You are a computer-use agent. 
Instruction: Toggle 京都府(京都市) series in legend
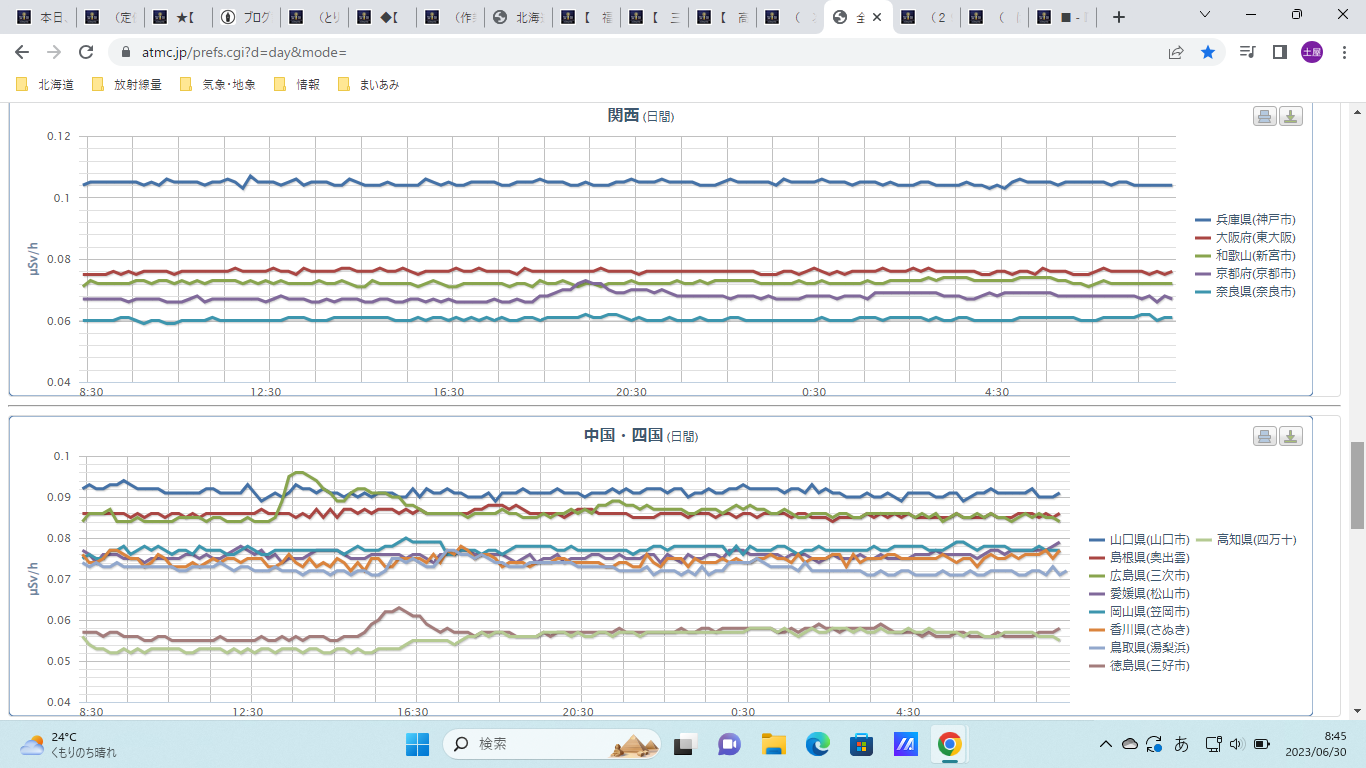click(1245, 273)
